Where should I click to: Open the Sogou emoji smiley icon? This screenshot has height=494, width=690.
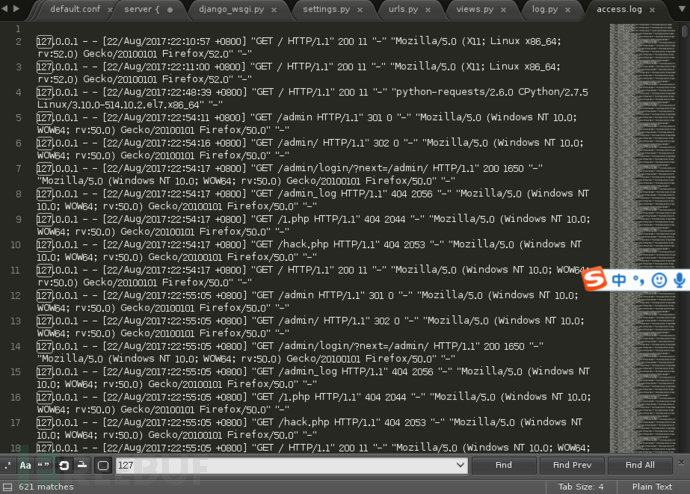point(659,280)
